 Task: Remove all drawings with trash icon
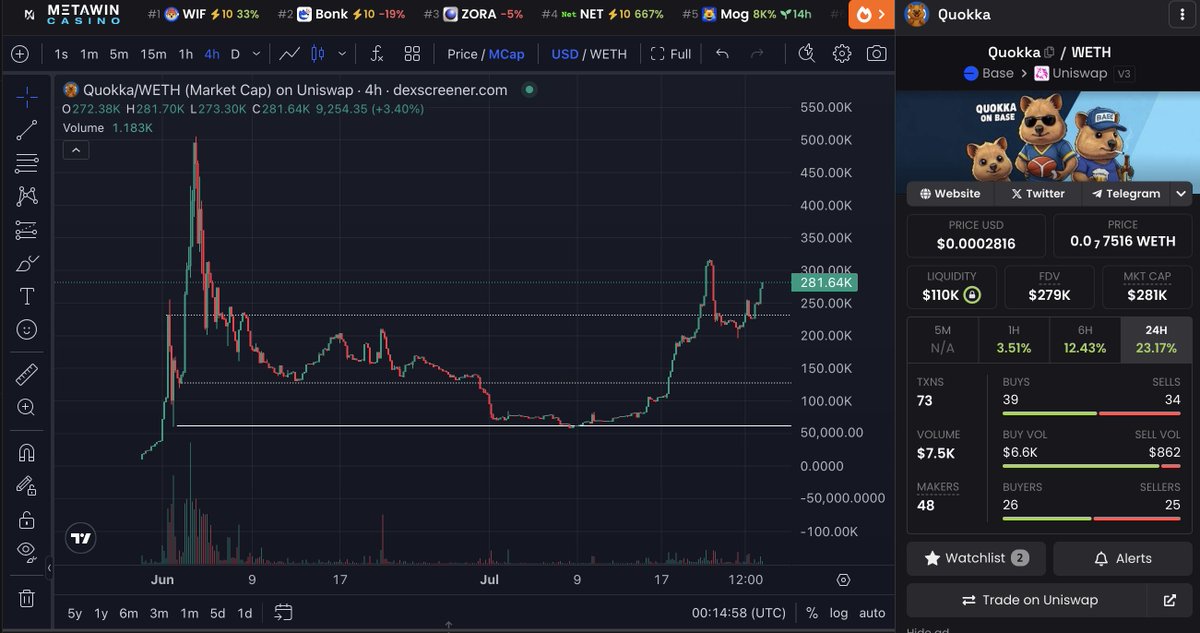pyautogui.click(x=27, y=598)
